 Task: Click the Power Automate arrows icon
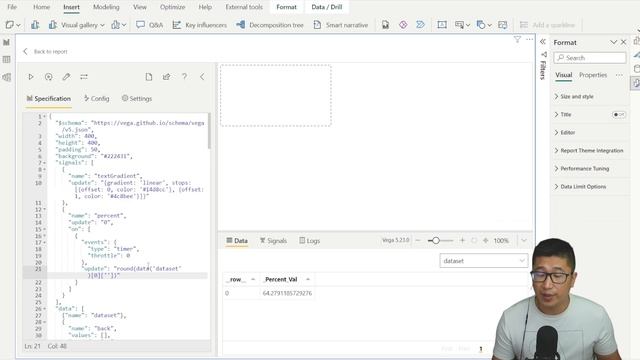pyautogui.click(x=420, y=25)
